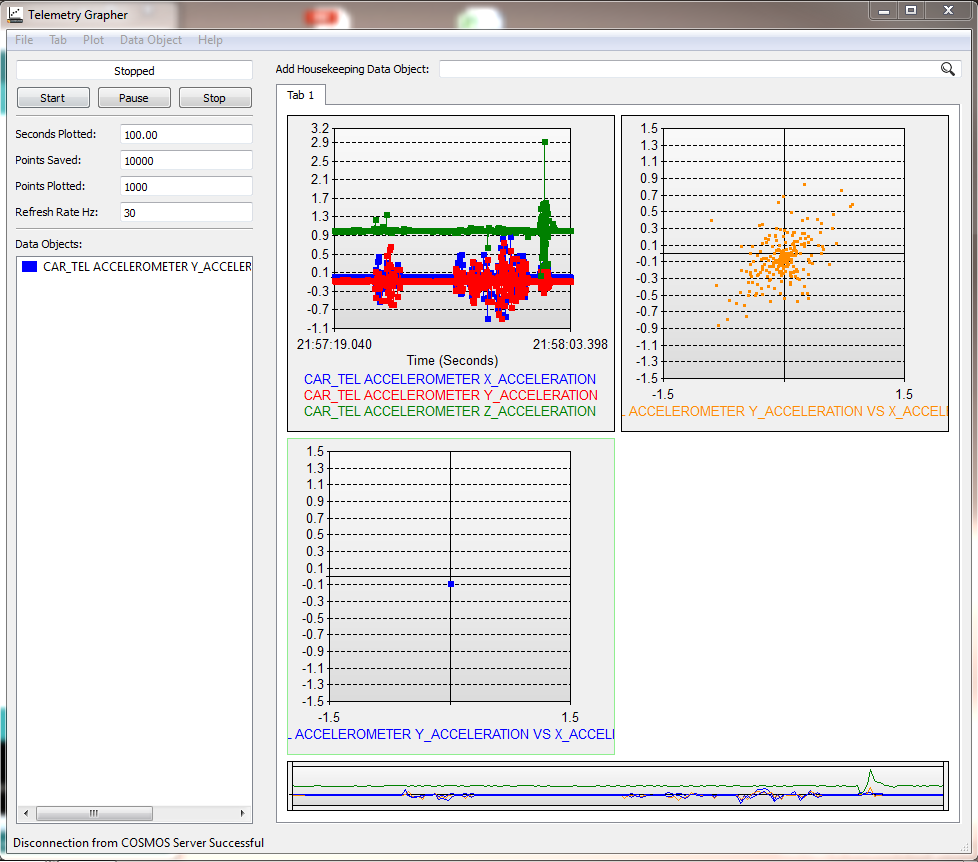The image size is (978, 862).
Task: Click the Refresh Rate Hz field
Action: (186, 213)
